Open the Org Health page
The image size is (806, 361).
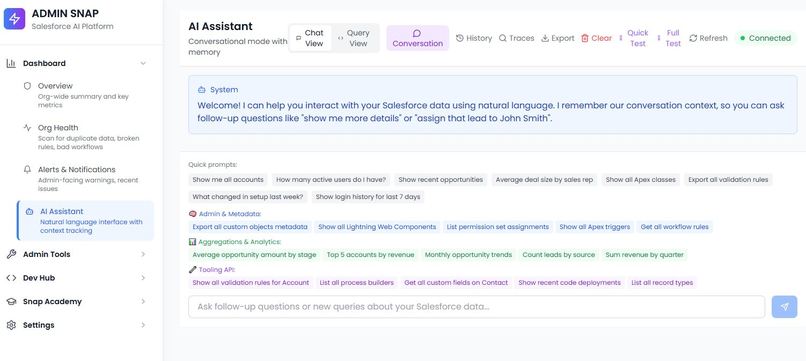pos(85,137)
